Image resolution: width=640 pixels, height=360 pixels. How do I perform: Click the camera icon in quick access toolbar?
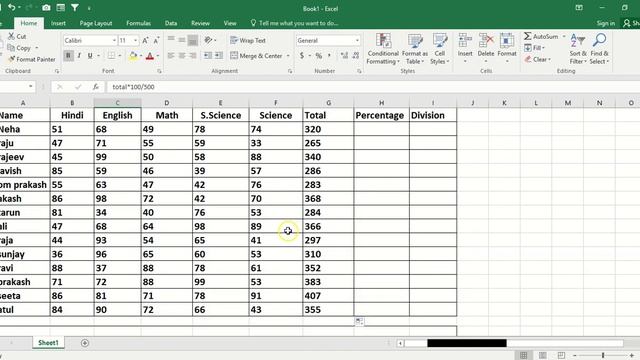(47, 8)
